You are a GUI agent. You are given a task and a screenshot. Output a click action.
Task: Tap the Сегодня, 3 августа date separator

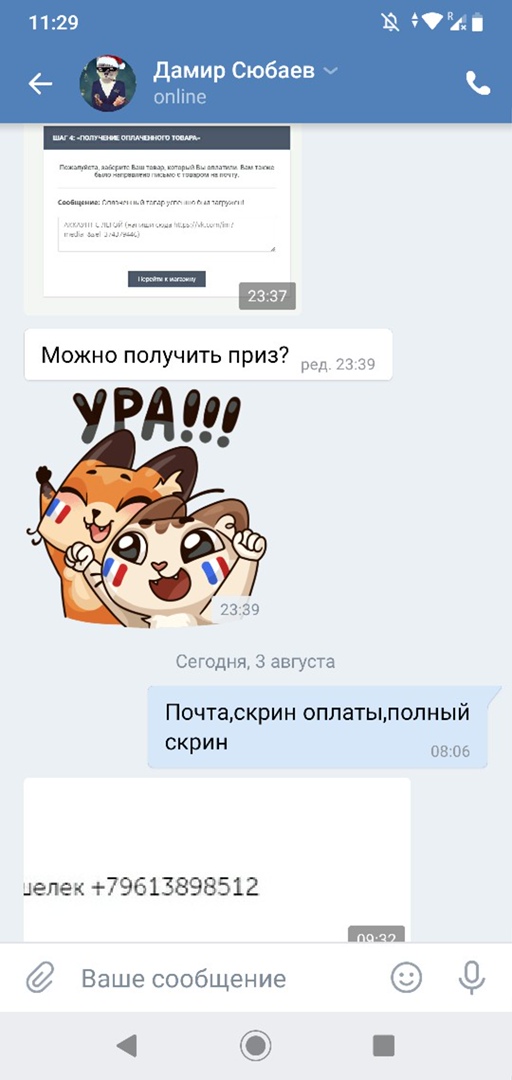coord(256,662)
